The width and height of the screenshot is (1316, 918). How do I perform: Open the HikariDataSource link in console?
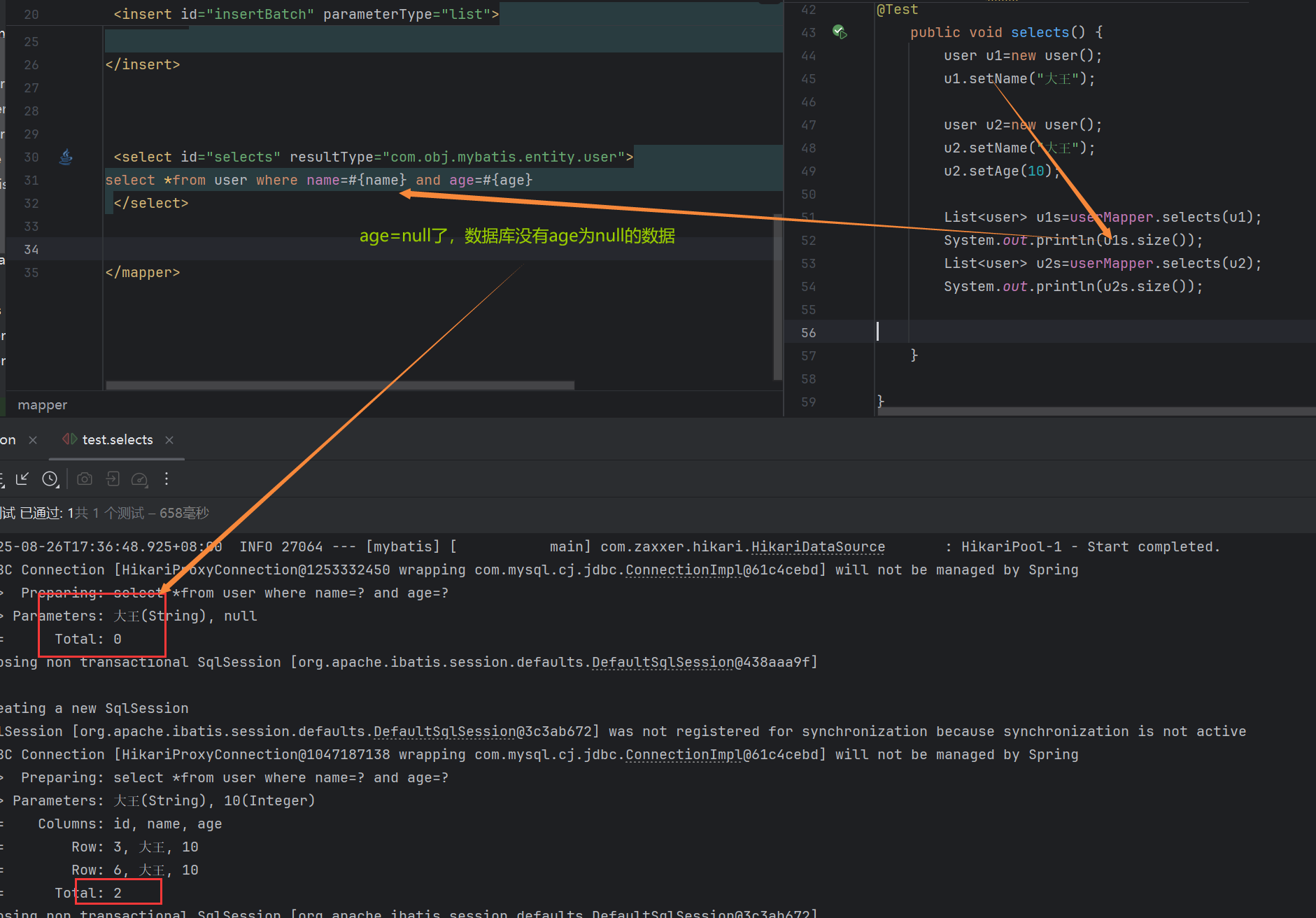817,547
